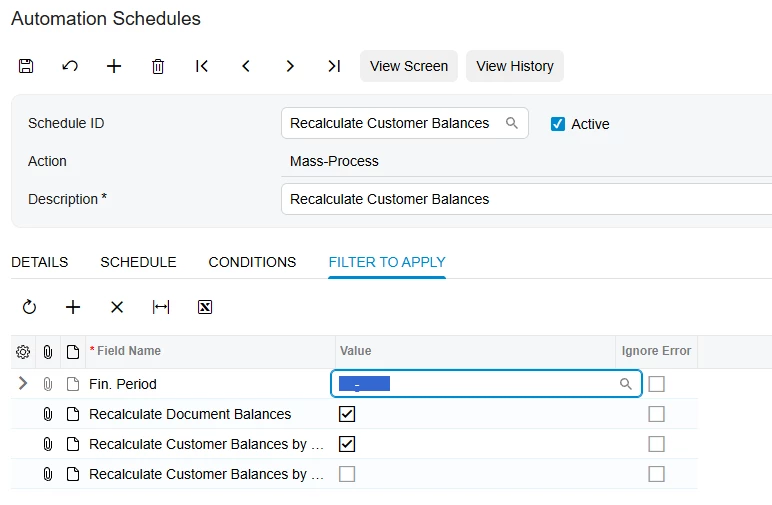Open the SCHEDULE tab
Viewport: 772px width, 505px height.
tap(138, 262)
